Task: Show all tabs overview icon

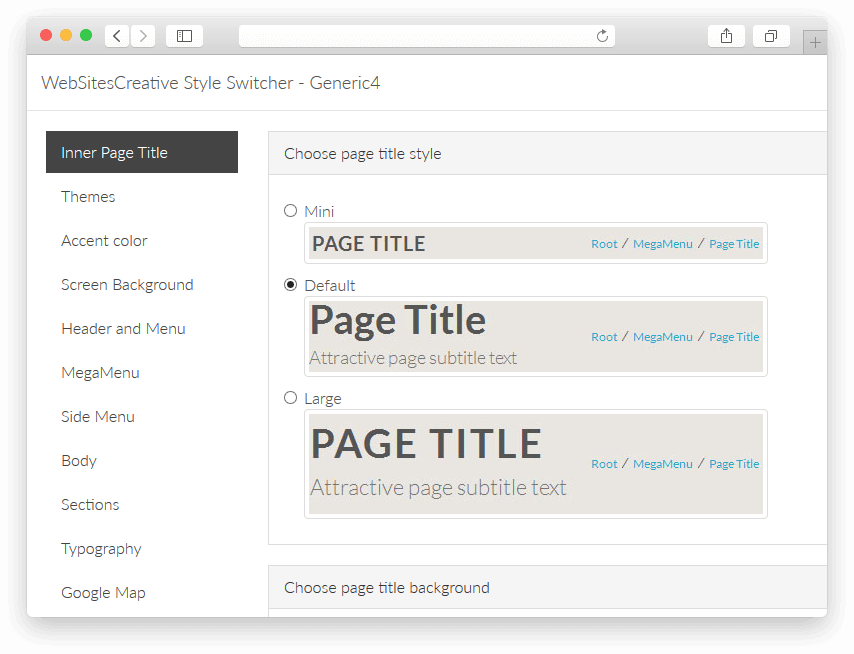Action: 771,36
